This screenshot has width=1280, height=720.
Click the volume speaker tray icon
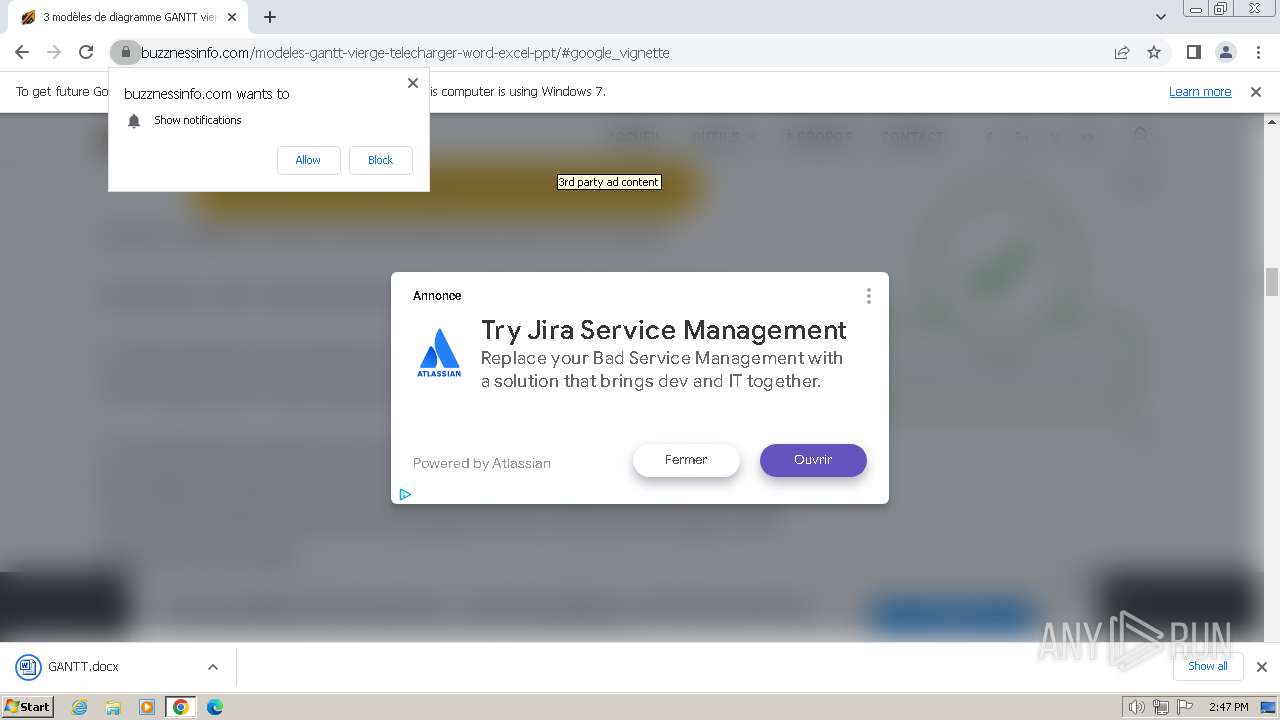(x=1137, y=707)
